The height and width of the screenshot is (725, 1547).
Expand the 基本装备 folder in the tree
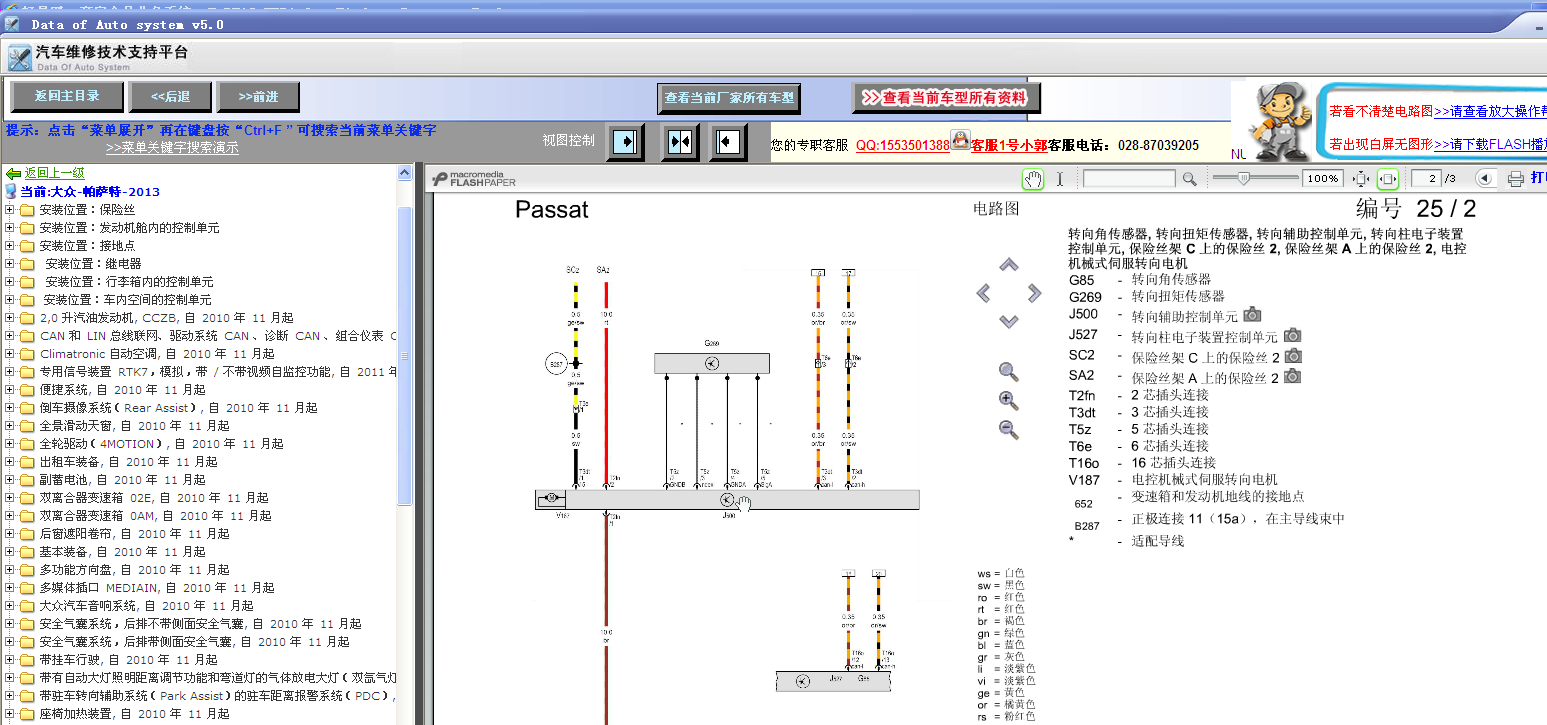tap(10, 552)
